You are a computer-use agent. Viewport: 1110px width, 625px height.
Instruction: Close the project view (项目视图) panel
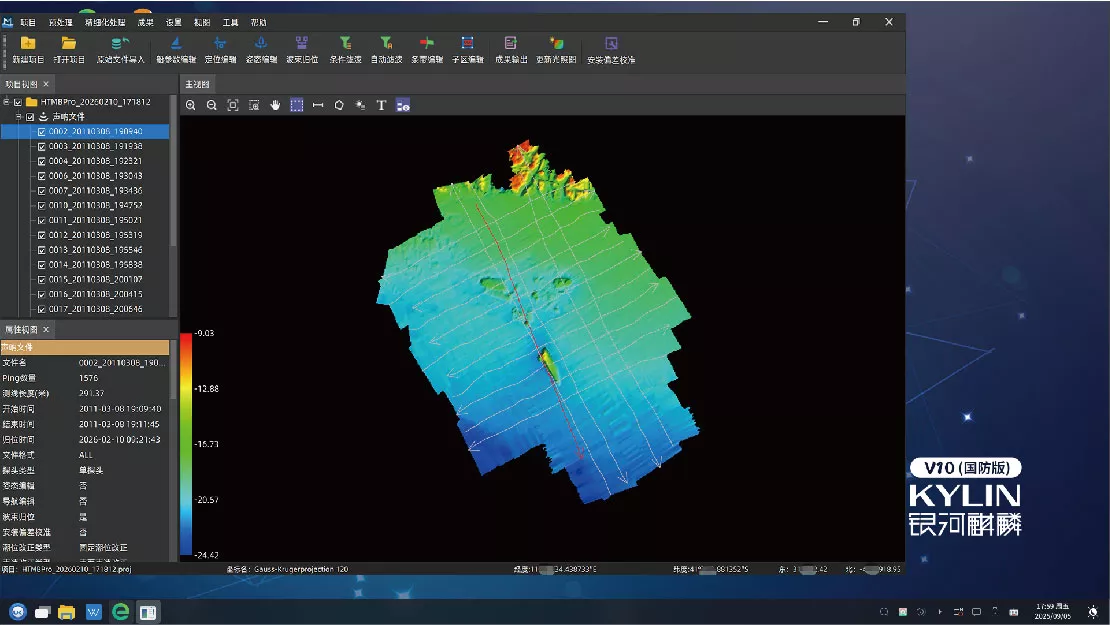coord(46,84)
